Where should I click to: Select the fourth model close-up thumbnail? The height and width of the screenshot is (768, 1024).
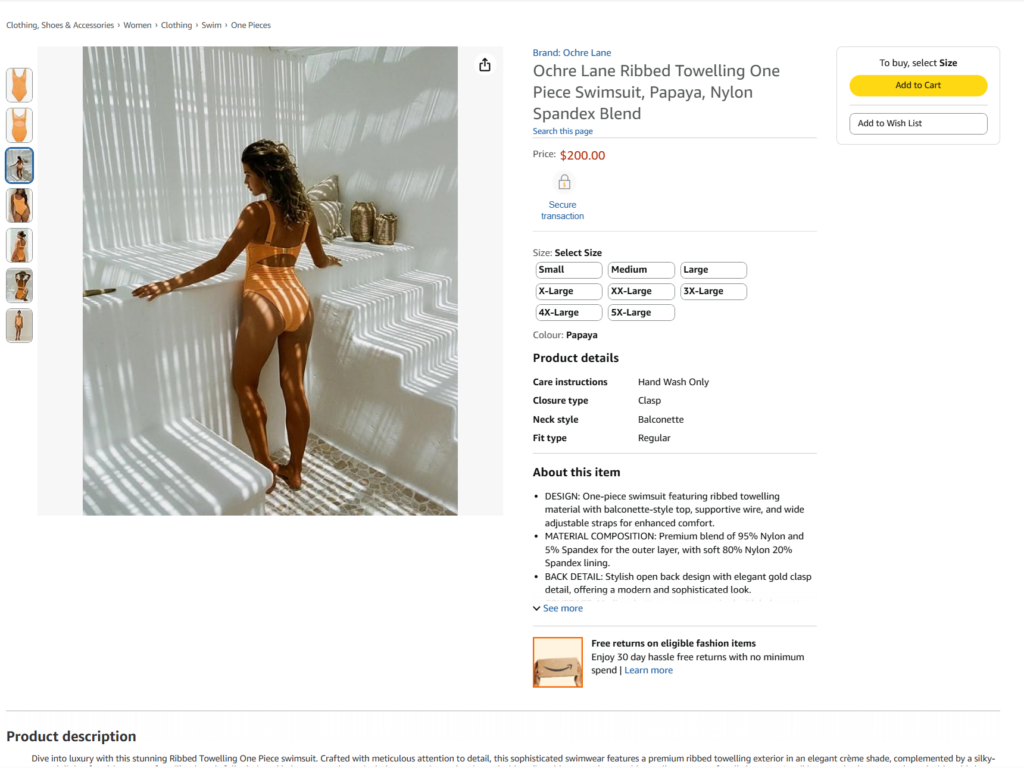click(x=20, y=206)
